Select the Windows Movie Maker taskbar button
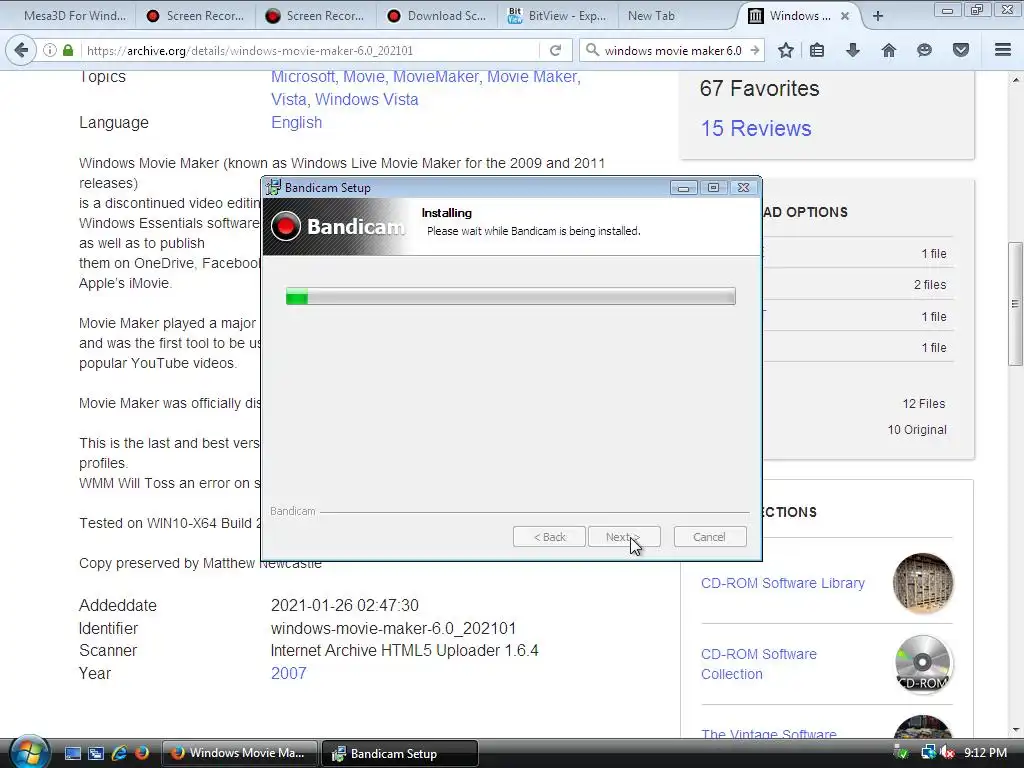This screenshot has width=1024, height=768. (x=239, y=753)
